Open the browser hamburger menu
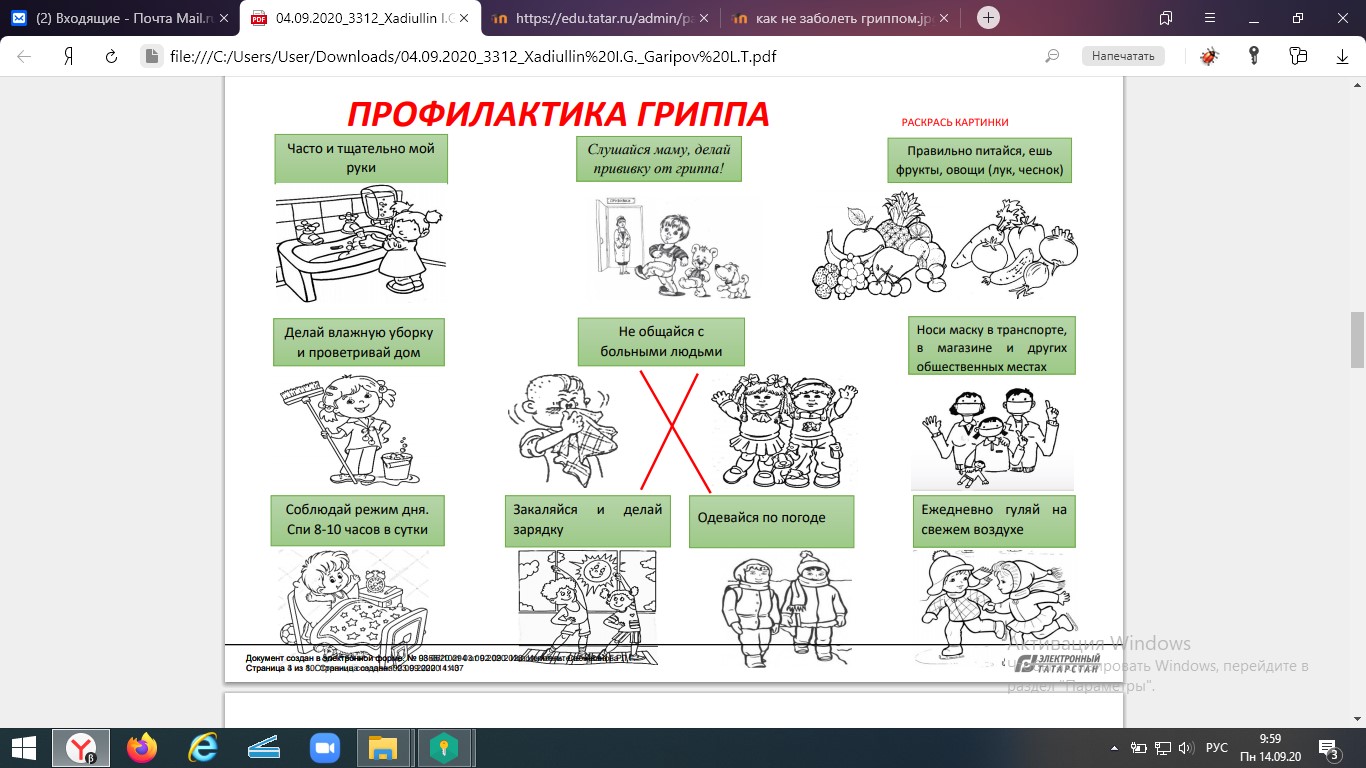This screenshot has height=768, width=1366. pos(1208,18)
